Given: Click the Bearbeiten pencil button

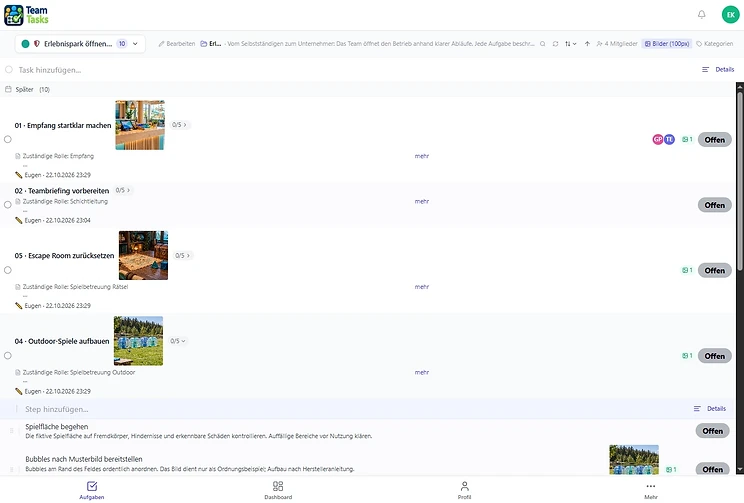Looking at the screenshot, I should click(x=177, y=44).
